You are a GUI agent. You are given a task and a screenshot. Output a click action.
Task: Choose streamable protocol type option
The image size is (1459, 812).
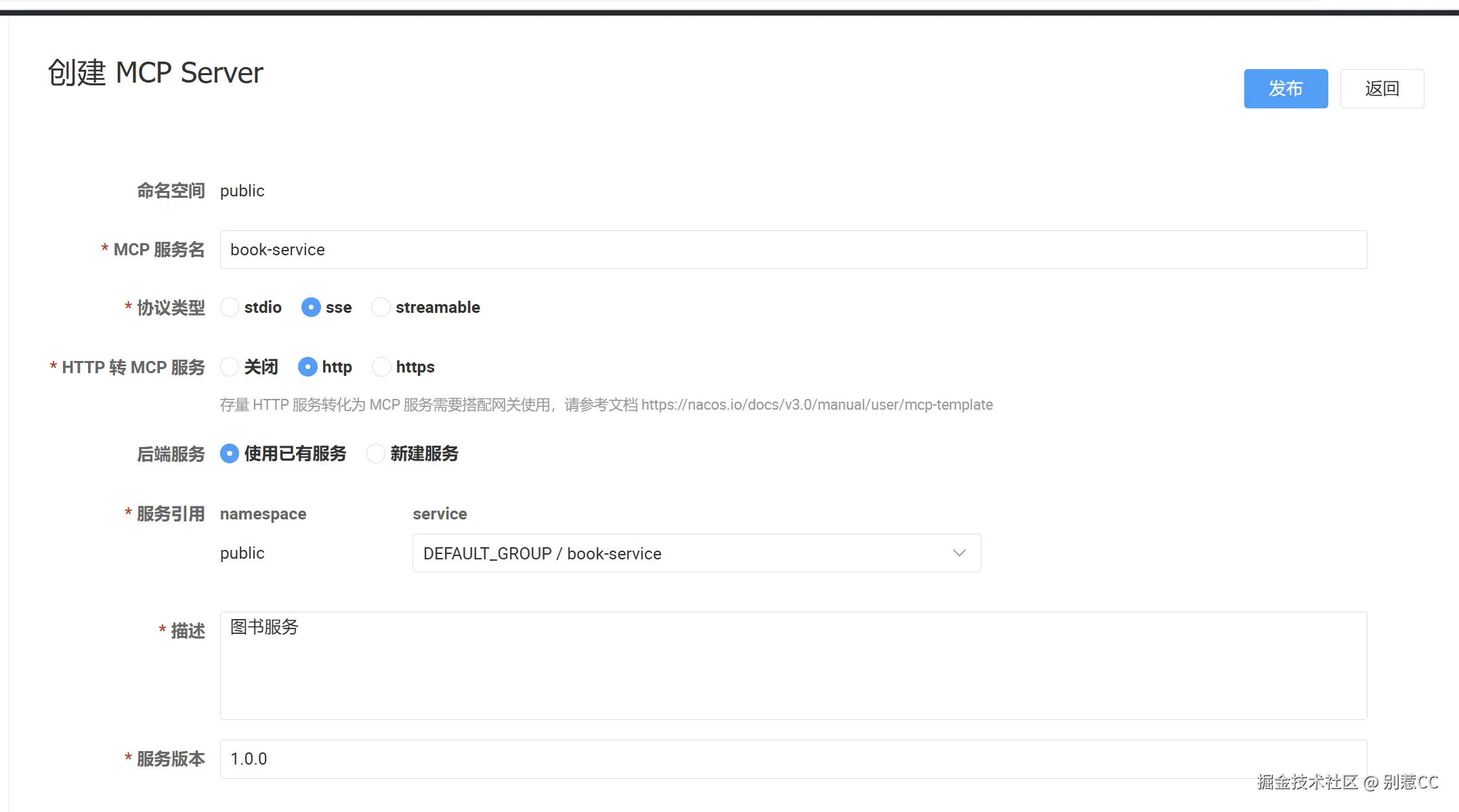point(381,307)
